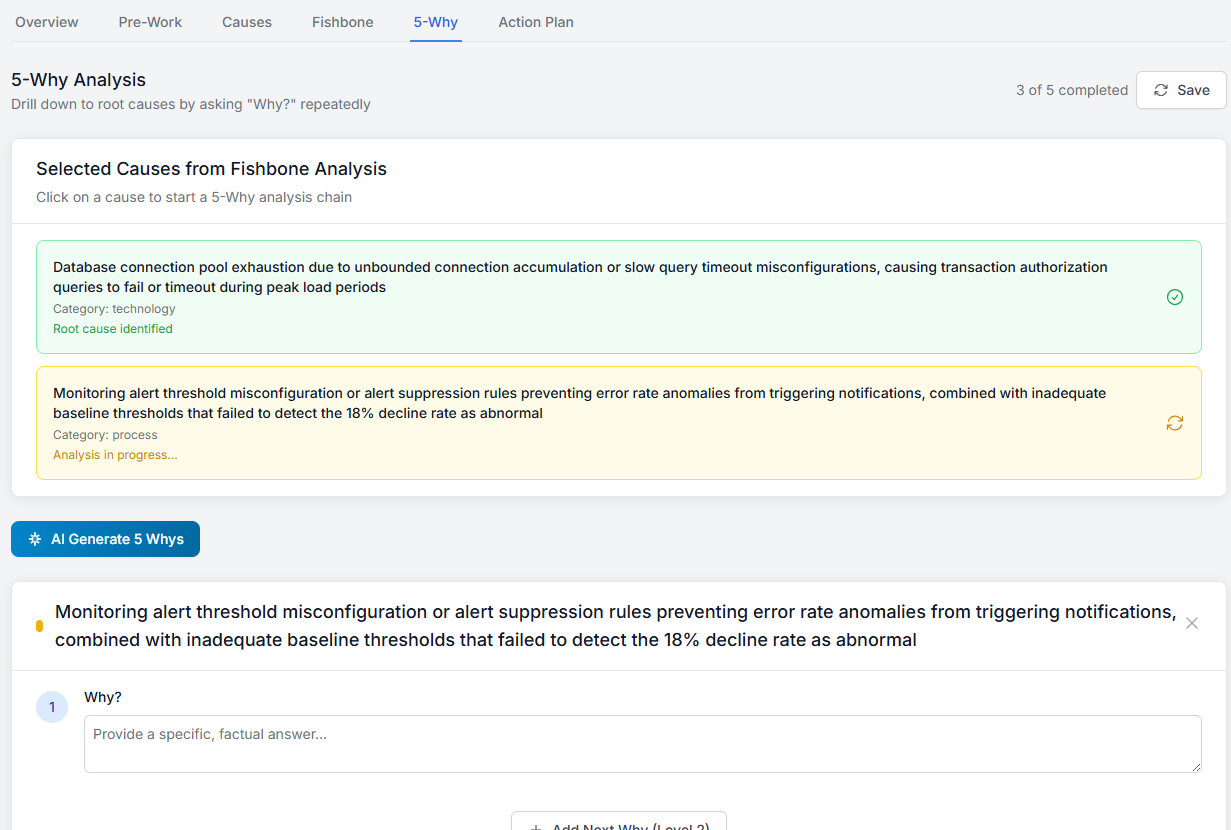This screenshot has width=1231, height=830.
Task: Click the '3 of 5 completed' text
Action: pos(1072,90)
